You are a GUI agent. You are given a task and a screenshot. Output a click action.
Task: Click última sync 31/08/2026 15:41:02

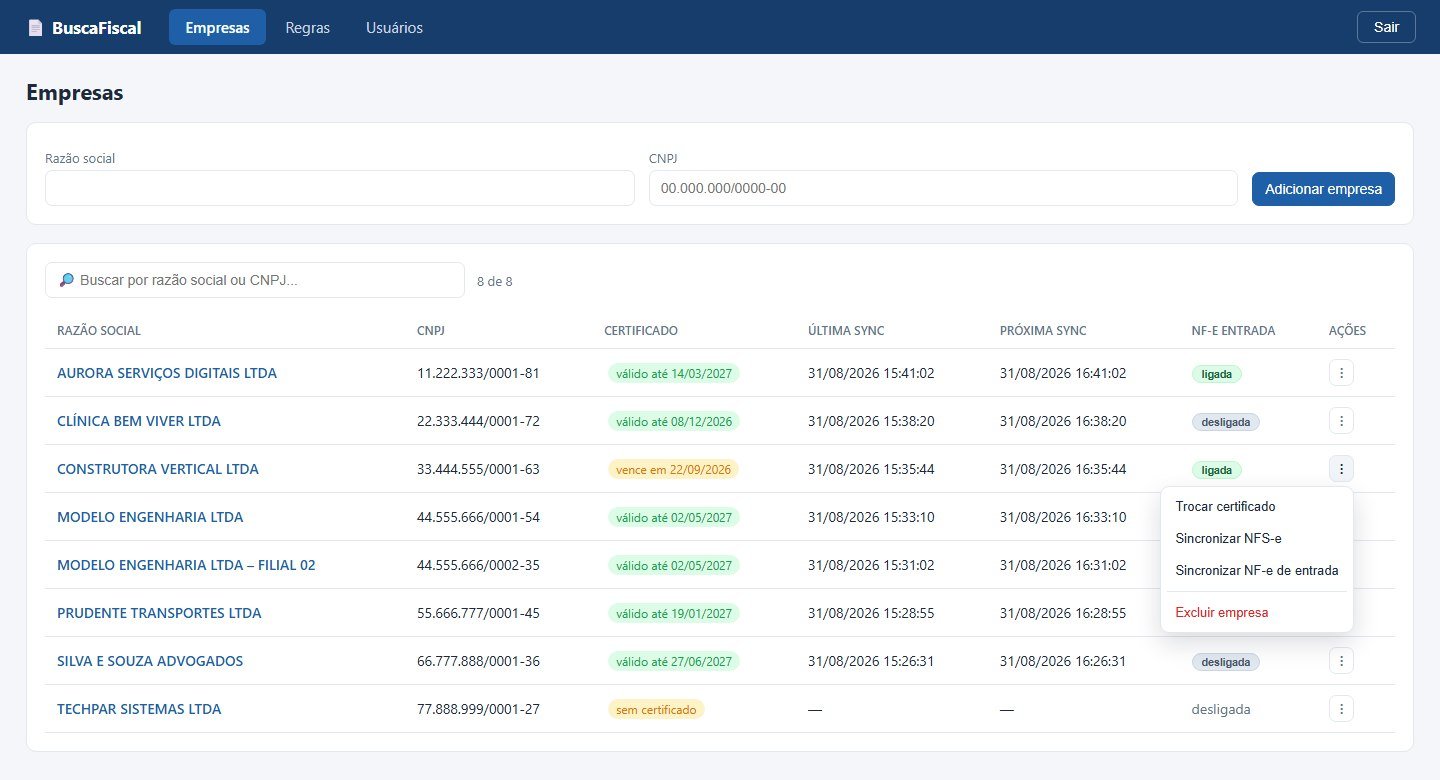tap(871, 373)
